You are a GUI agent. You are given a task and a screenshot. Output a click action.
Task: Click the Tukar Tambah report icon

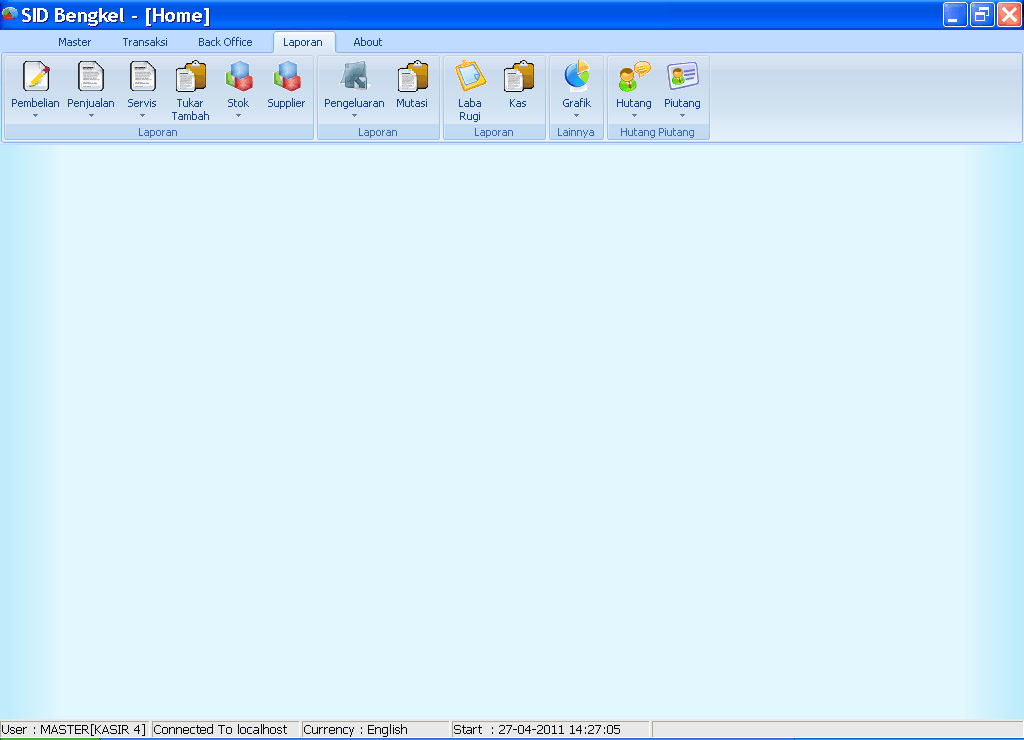pos(190,80)
